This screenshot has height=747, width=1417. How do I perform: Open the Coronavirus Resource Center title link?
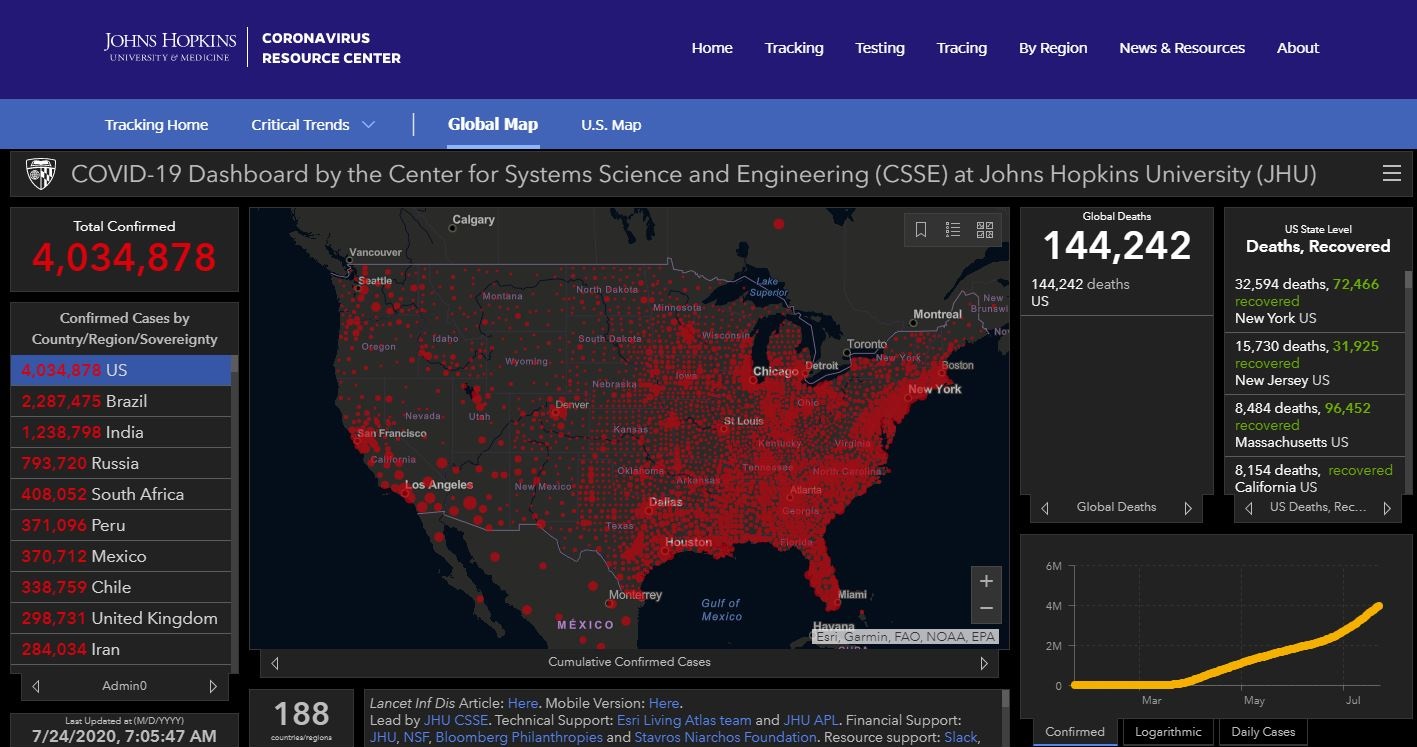pyautogui.click(x=331, y=48)
